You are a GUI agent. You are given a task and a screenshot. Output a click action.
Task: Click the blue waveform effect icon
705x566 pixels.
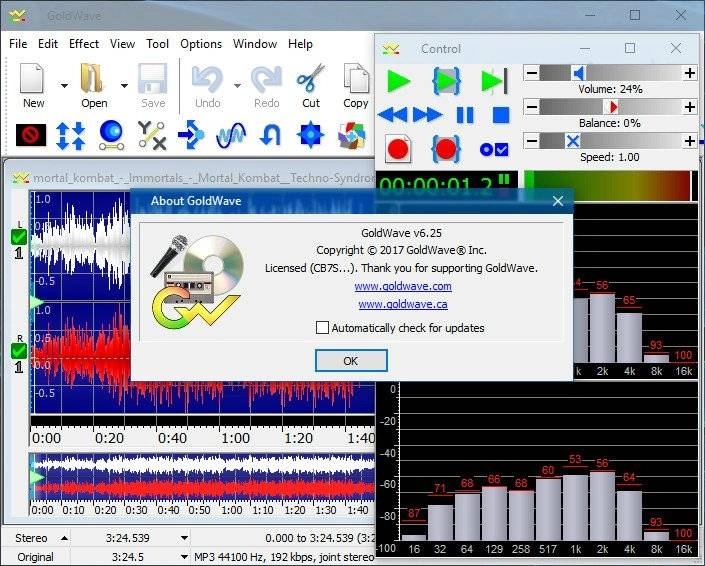pyautogui.click(x=231, y=135)
